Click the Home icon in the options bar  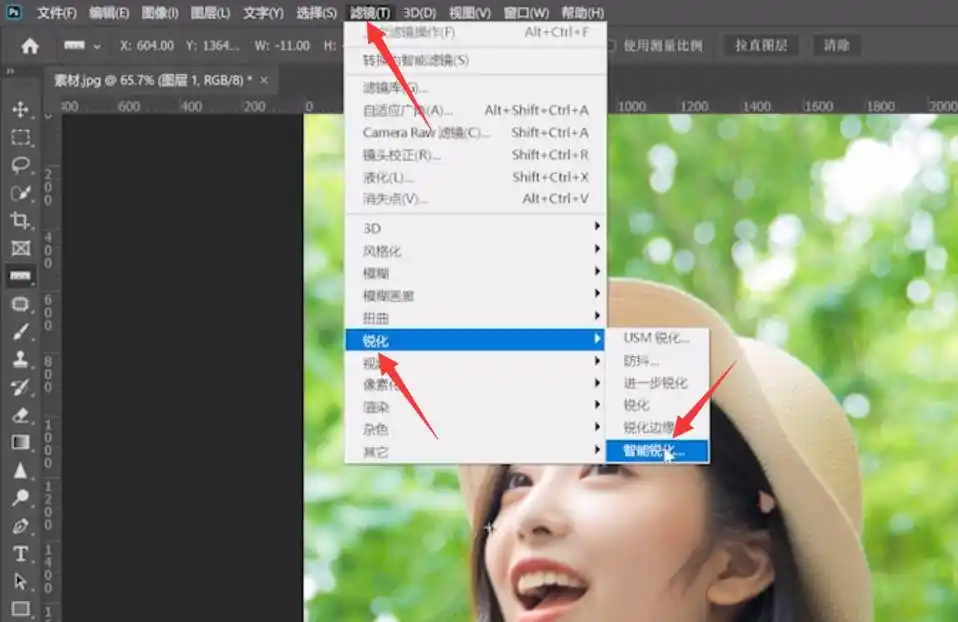pos(29,45)
